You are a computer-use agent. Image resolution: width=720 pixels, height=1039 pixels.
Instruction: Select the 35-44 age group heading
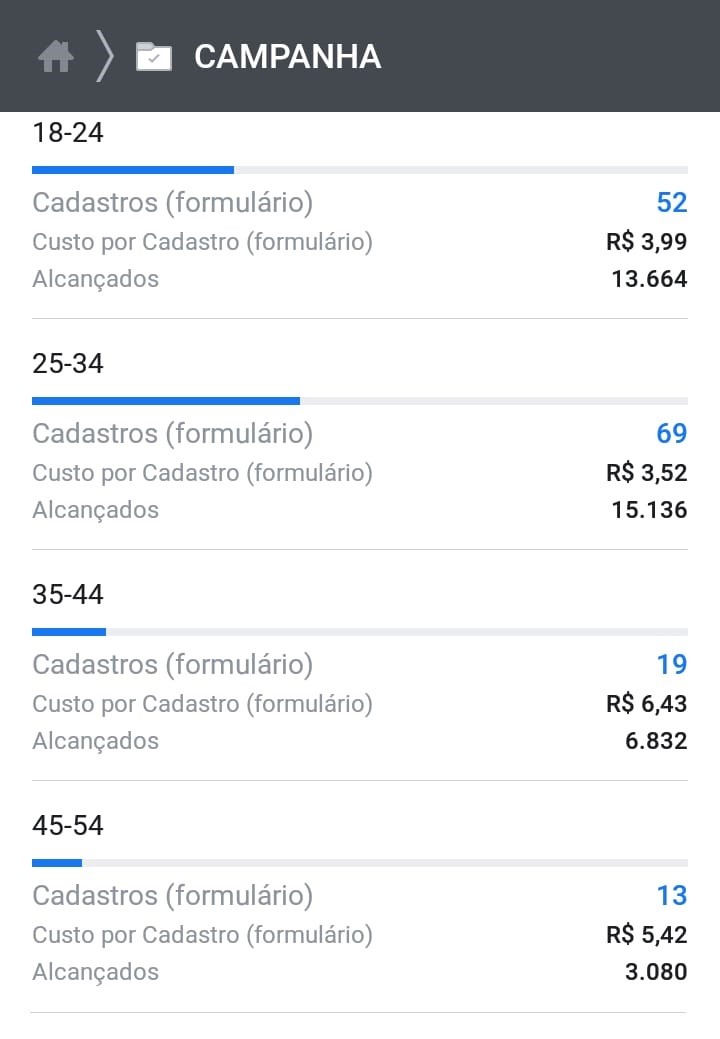click(x=68, y=594)
